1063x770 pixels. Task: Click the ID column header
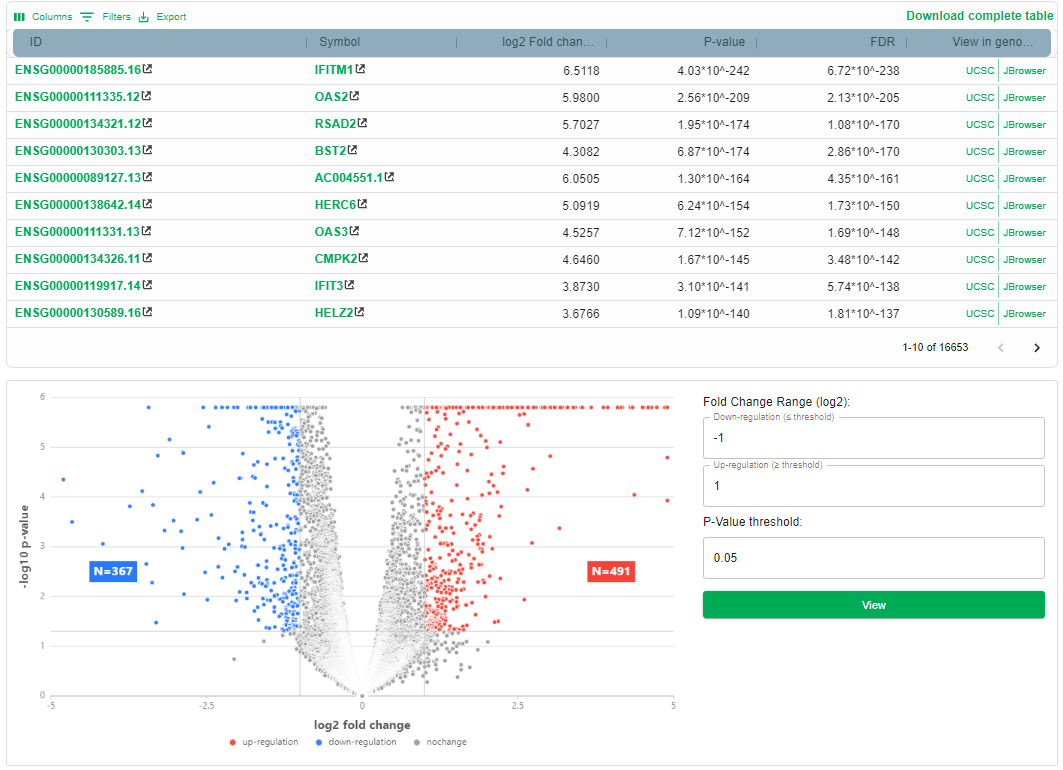point(36,42)
